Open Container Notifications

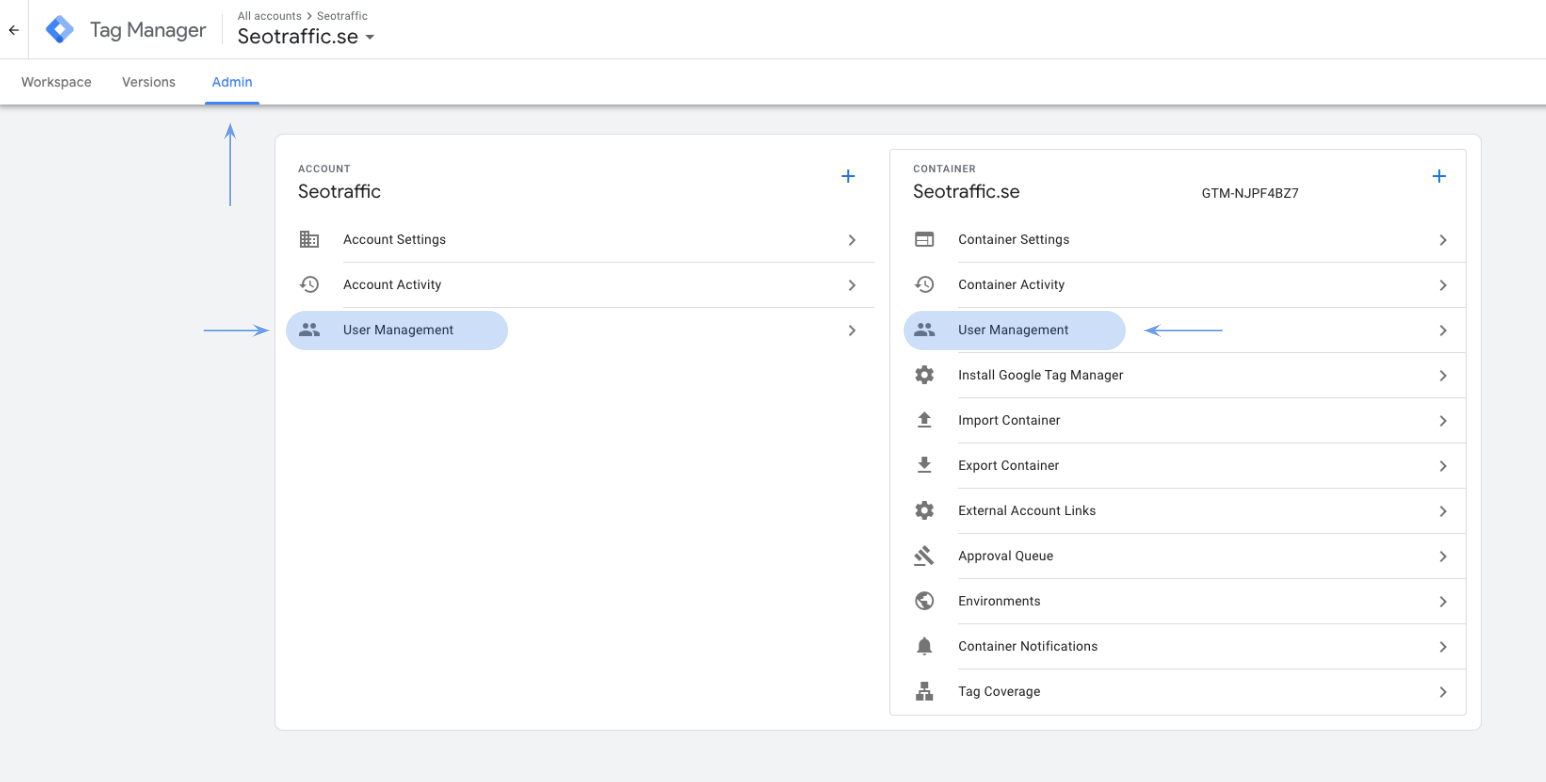1028,646
